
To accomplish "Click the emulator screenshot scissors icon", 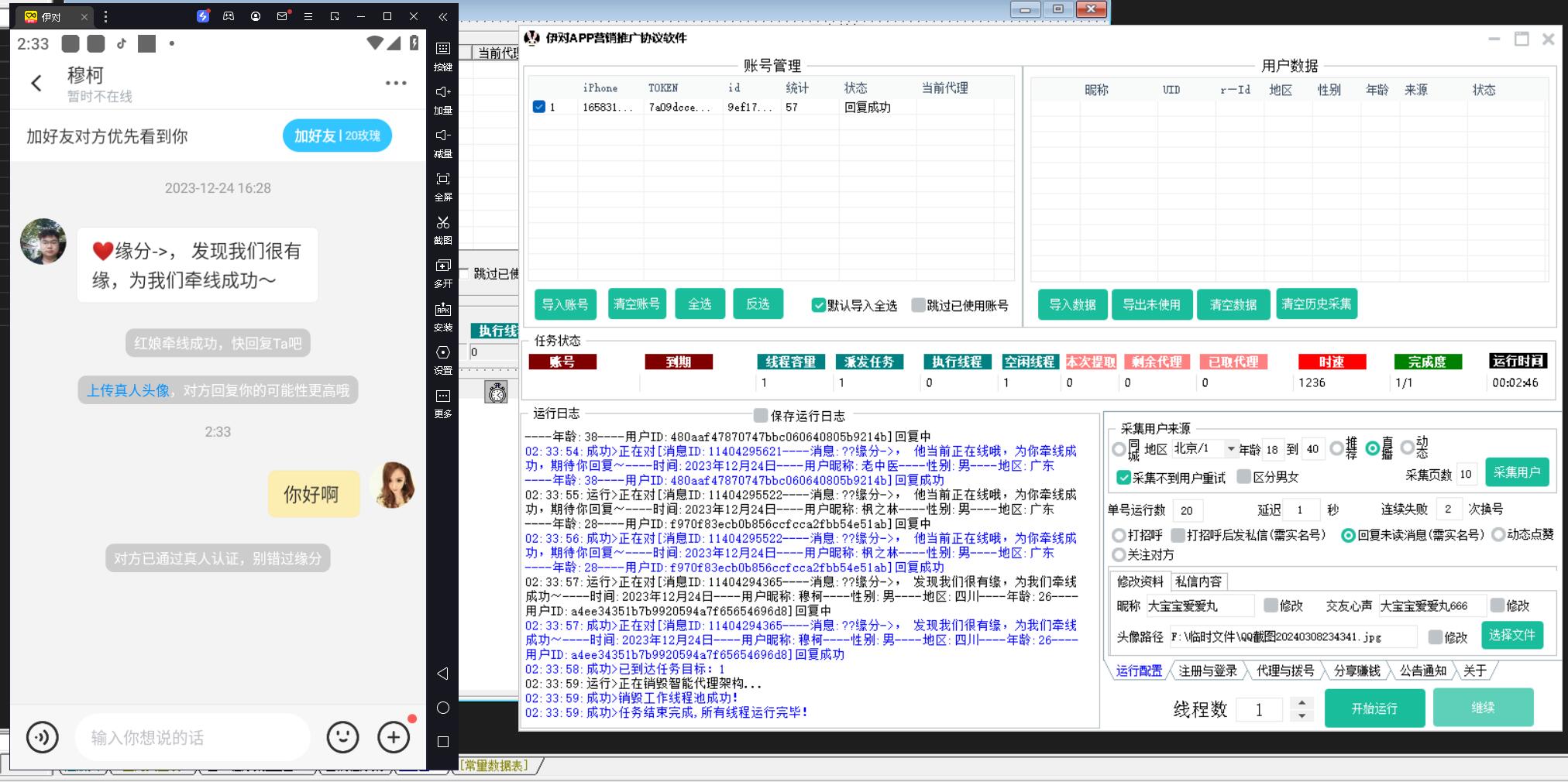I will [x=442, y=223].
